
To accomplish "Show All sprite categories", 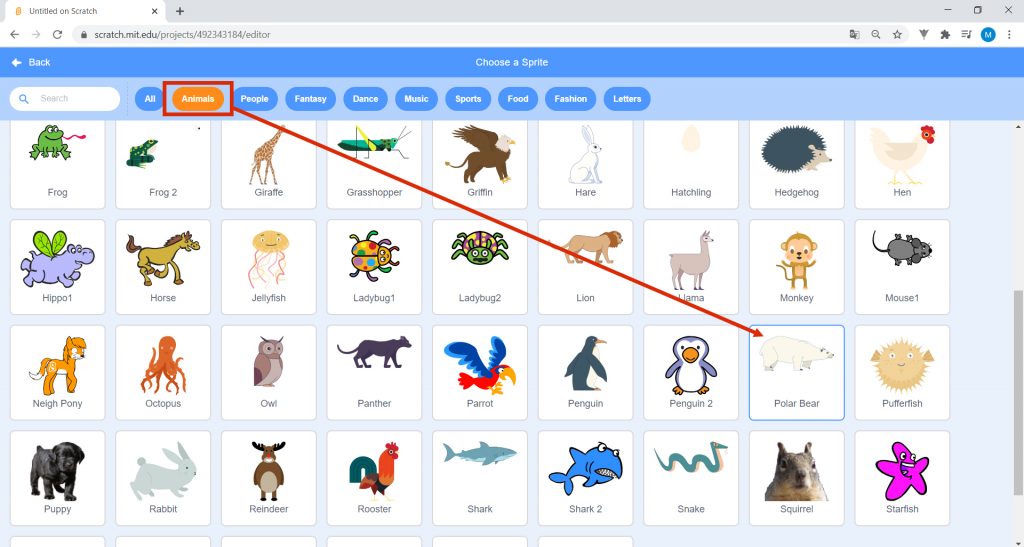I will [150, 99].
